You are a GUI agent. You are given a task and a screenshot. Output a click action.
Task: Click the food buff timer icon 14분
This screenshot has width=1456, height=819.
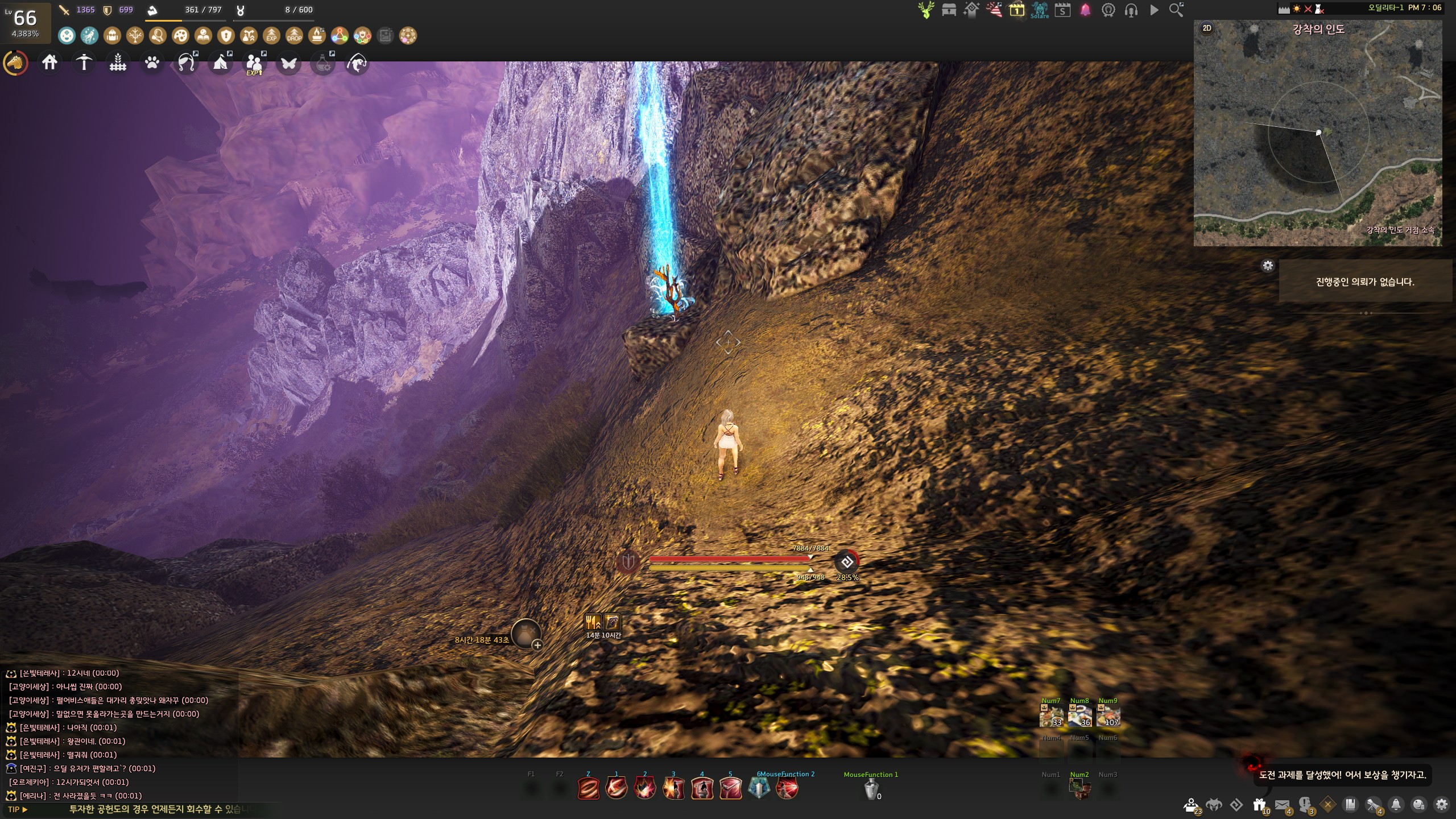pos(593,622)
